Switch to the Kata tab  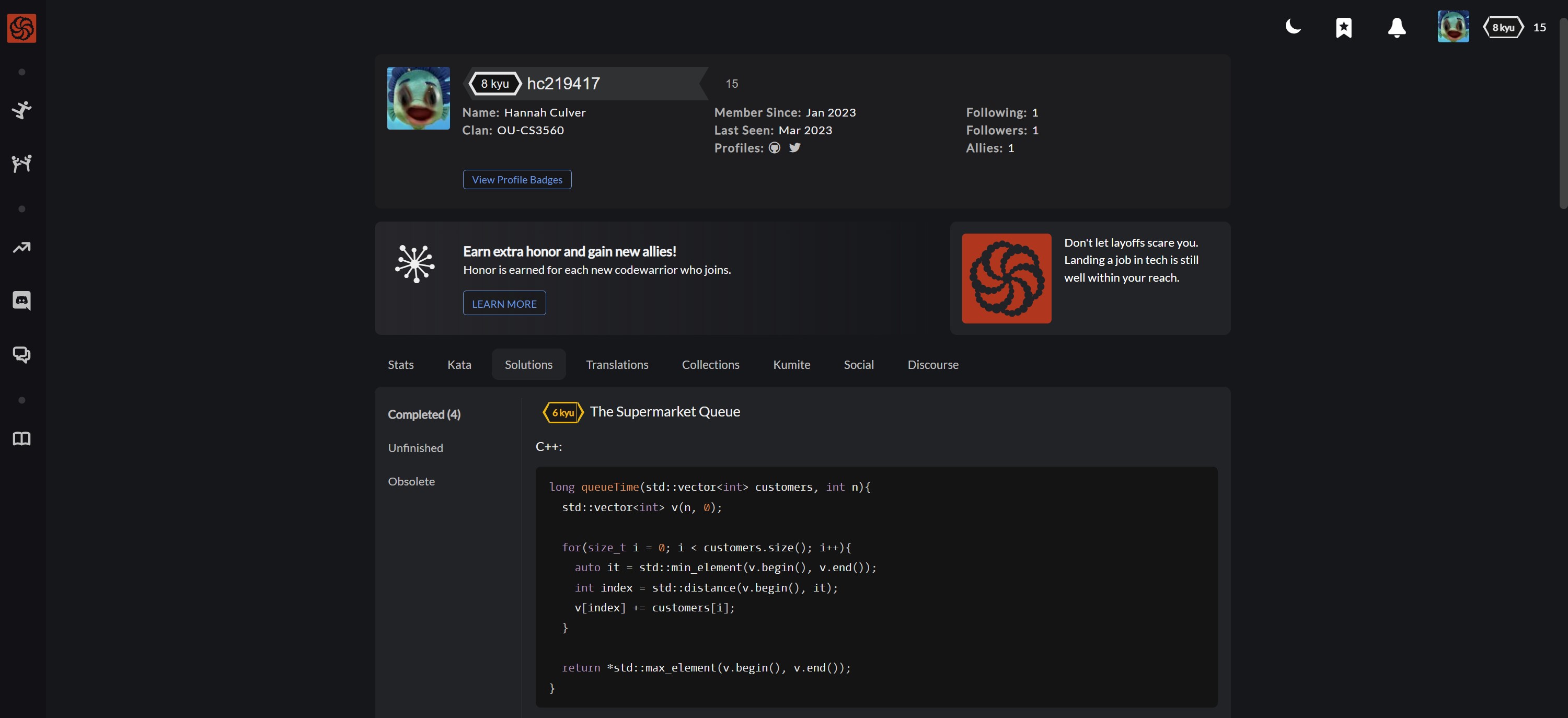click(x=459, y=364)
